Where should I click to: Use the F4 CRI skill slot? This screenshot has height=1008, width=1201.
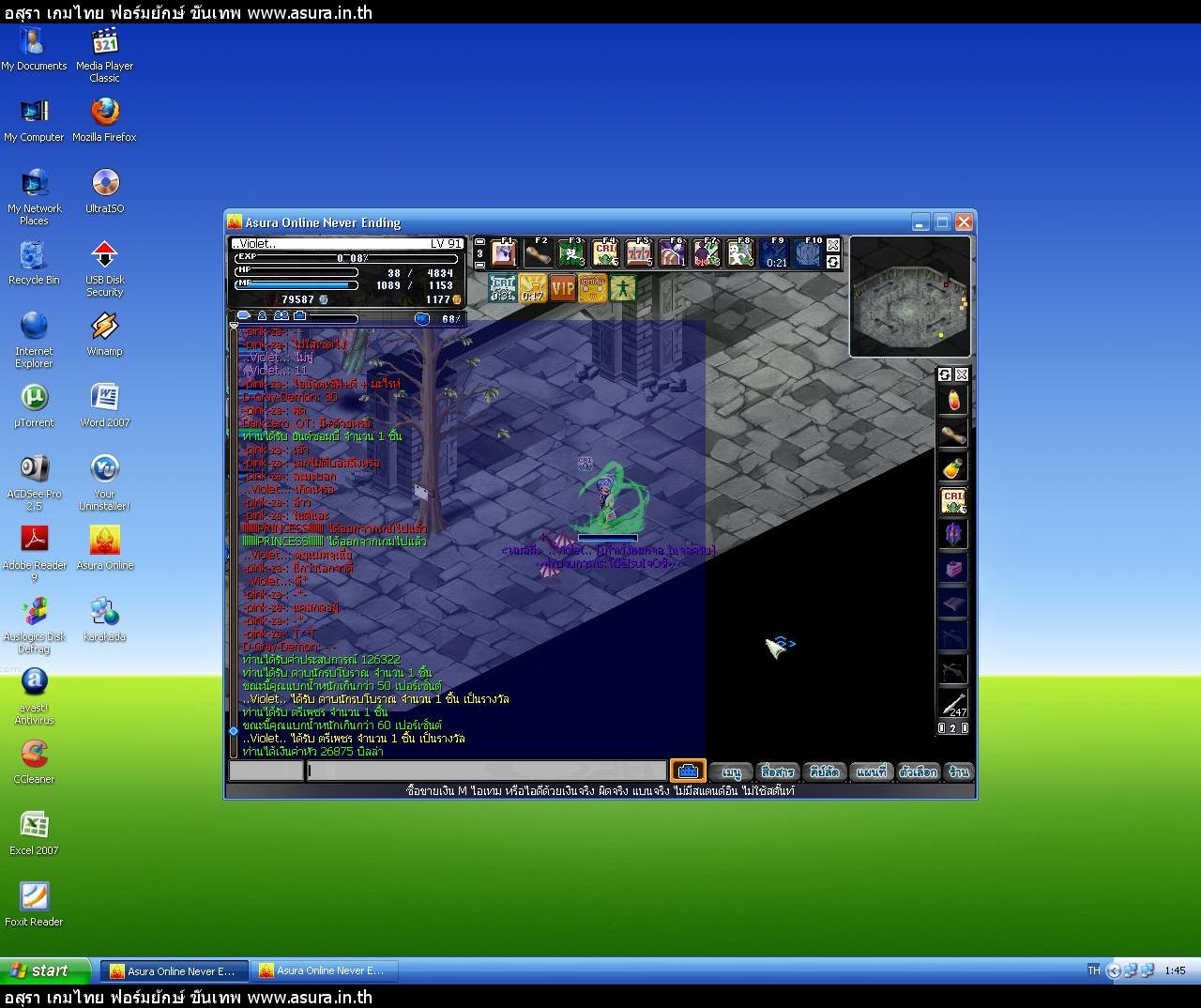click(605, 253)
